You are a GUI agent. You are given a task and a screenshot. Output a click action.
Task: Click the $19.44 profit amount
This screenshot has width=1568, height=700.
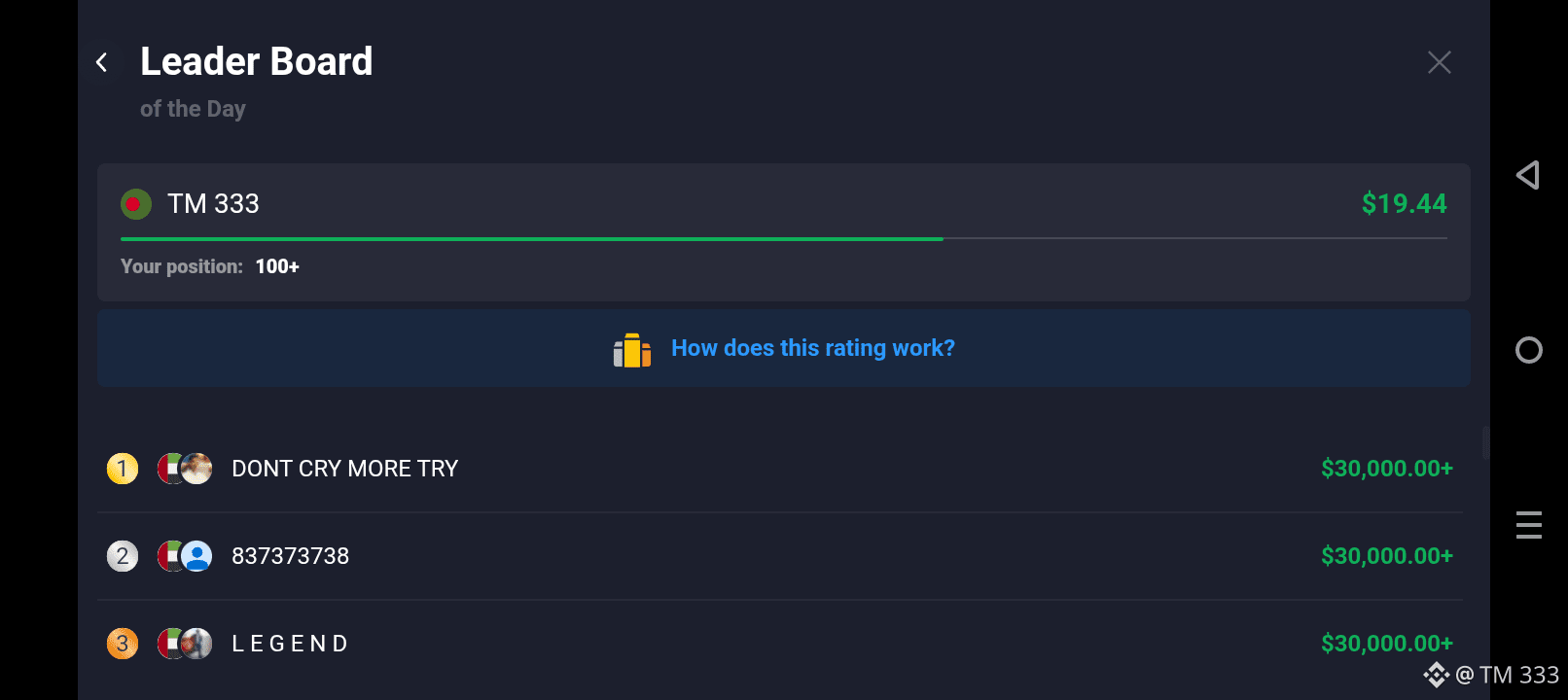[x=1404, y=204]
